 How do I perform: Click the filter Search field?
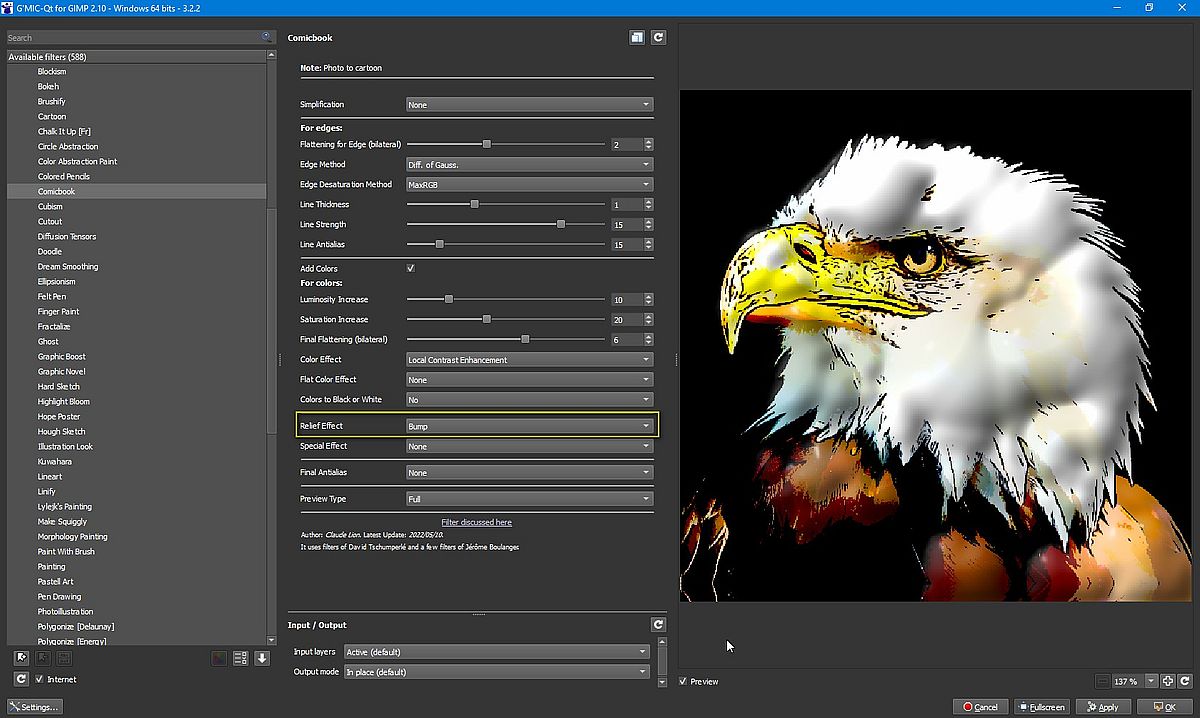(x=133, y=38)
